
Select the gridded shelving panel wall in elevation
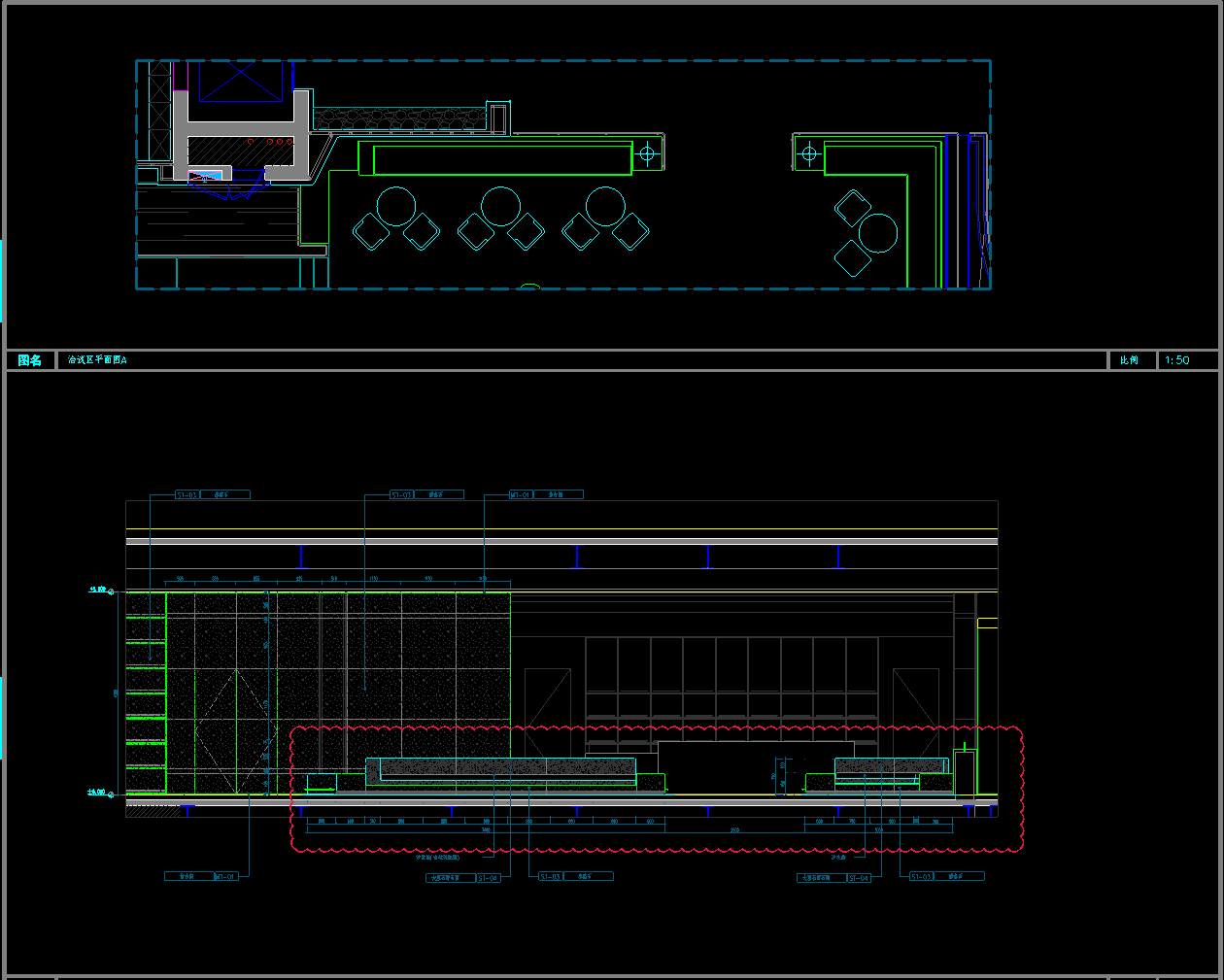731,692
